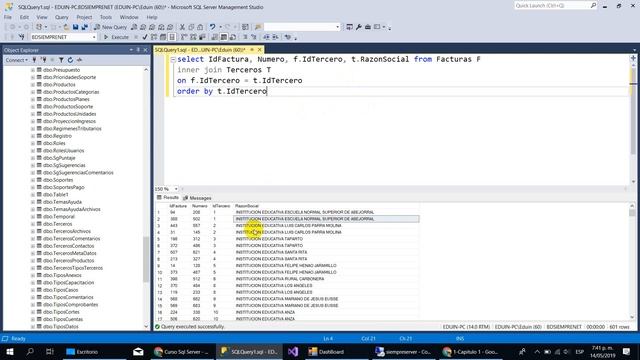
Task: Click the Activity Monitor icon in Object Explorer
Action: [x=79, y=60]
